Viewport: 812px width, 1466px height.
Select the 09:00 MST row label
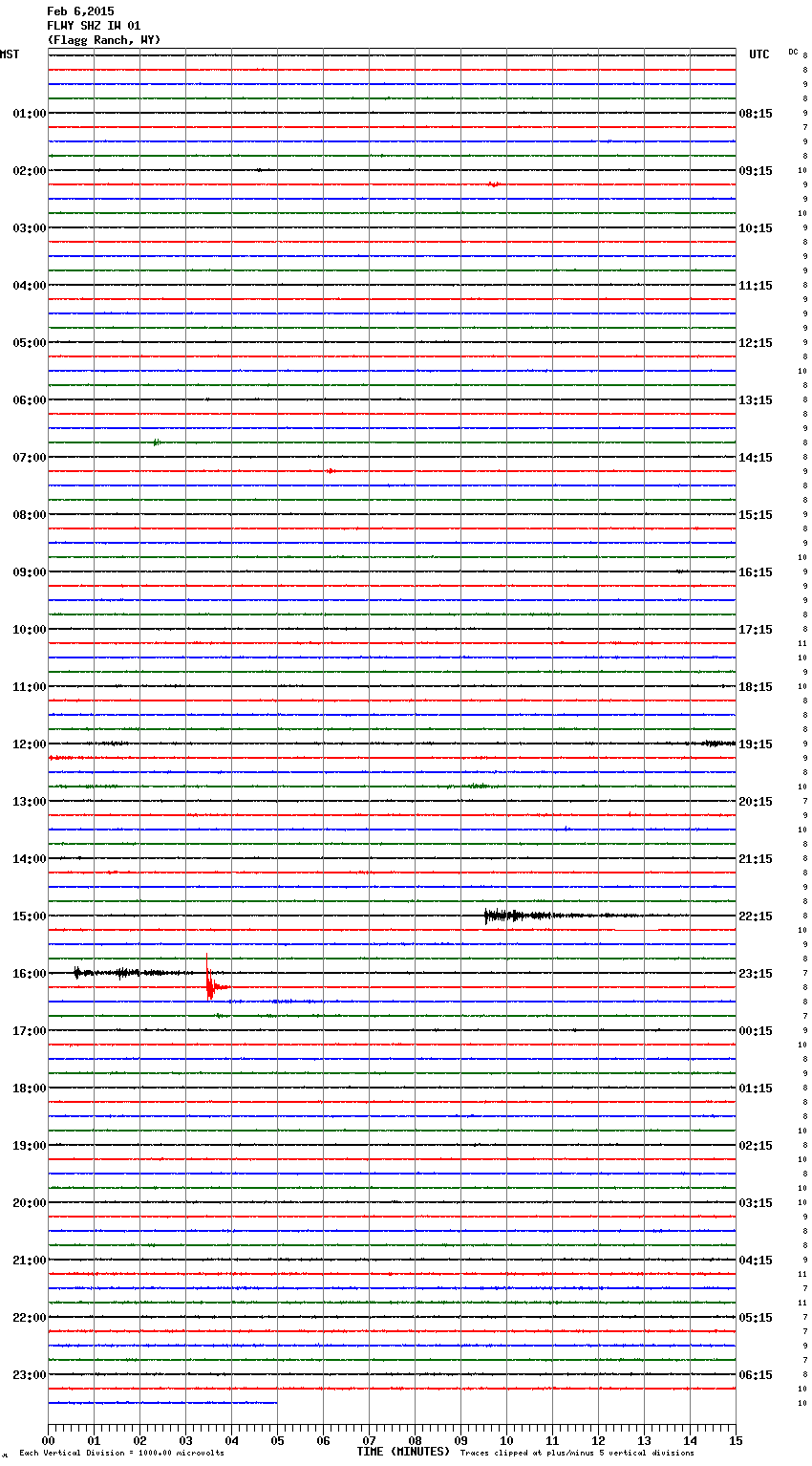(29, 572)
